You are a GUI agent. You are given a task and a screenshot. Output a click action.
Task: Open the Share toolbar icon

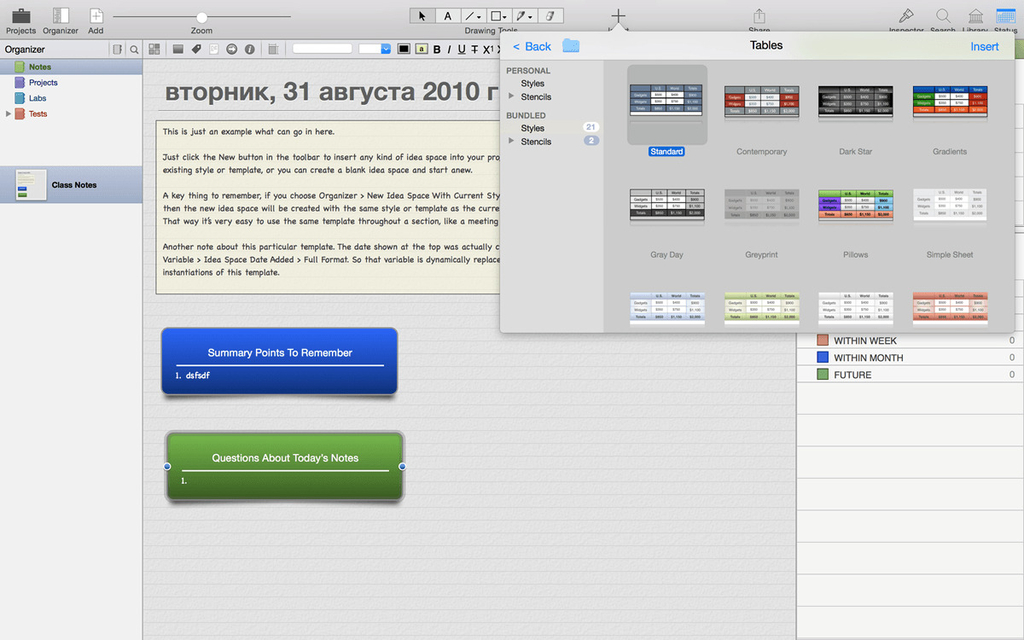(x=759, y=16)
